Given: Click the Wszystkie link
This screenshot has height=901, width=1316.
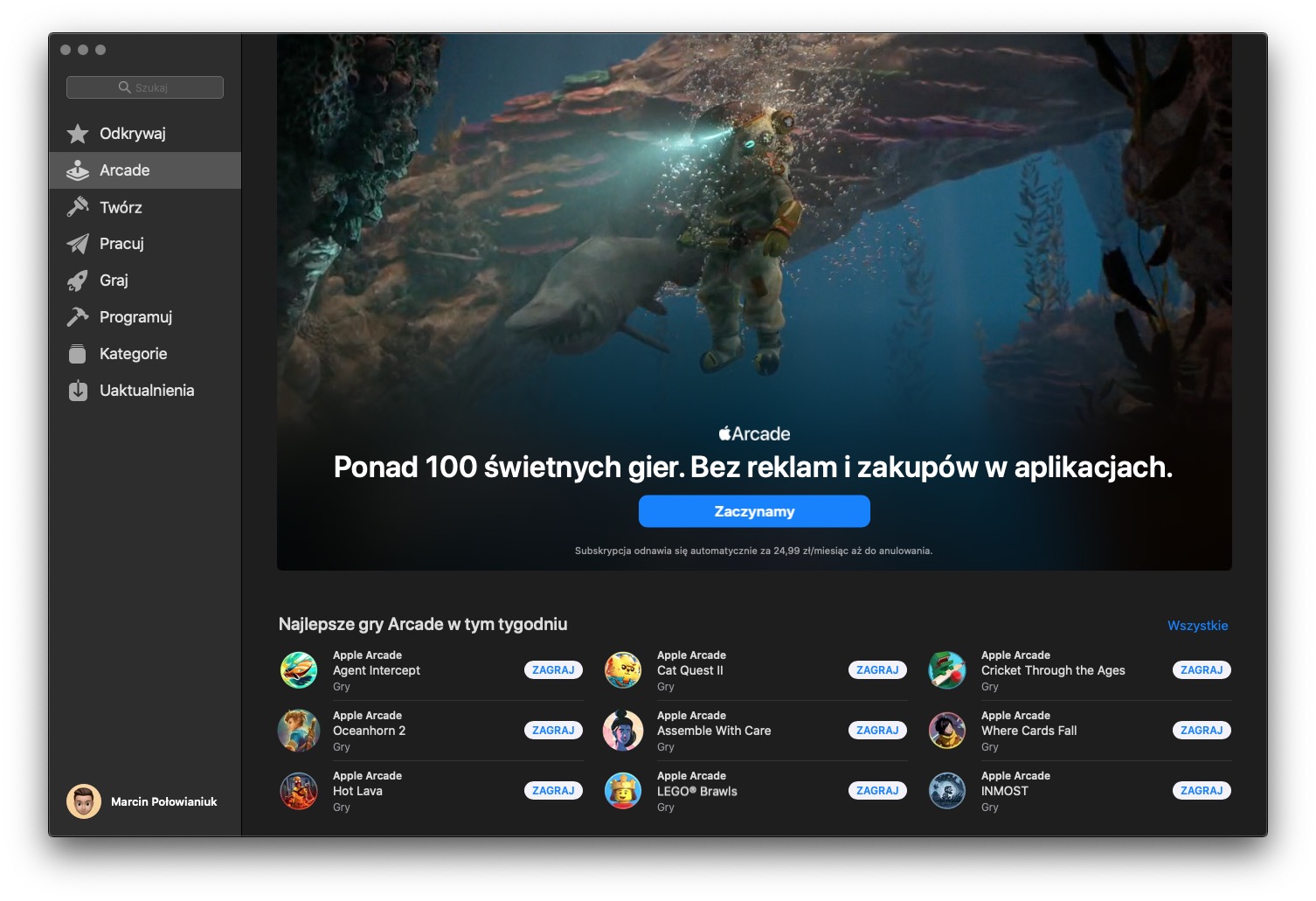Looking at the screenshot, I should (1197, 626).
